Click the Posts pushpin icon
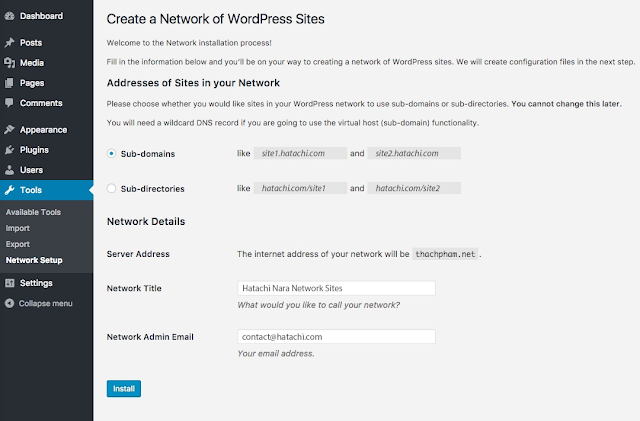The width and height of the screenshot is (640, 421). pos(9,42)
